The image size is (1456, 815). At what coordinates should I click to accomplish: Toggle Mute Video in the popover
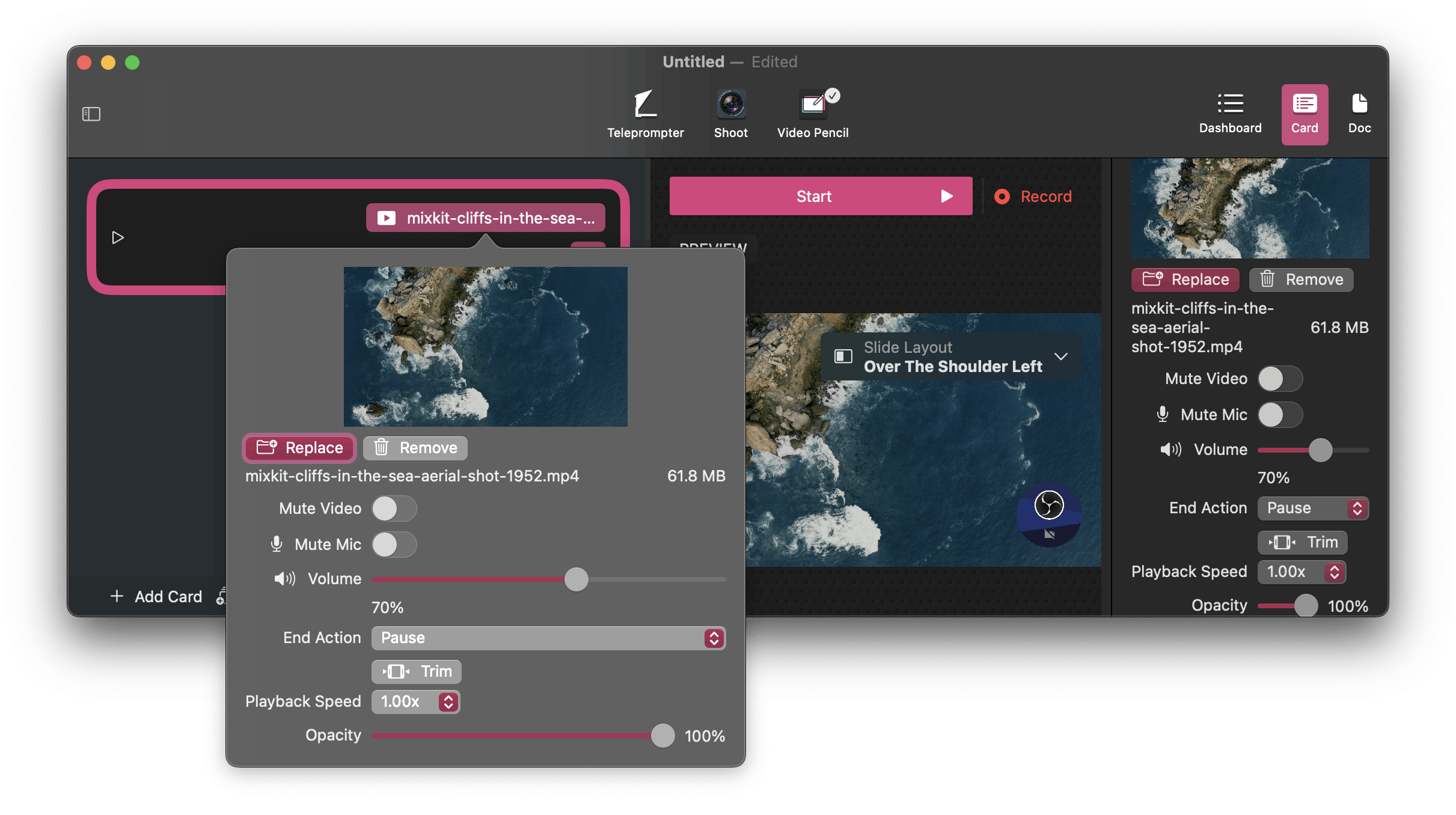point(394,508)
